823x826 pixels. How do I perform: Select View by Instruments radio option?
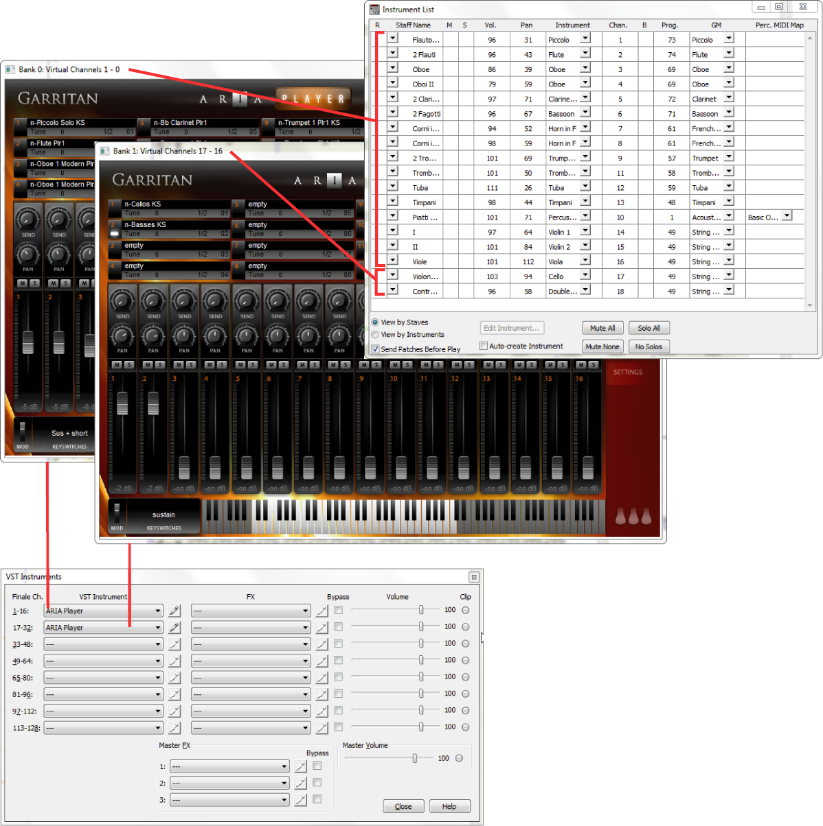click(x=375, y=335)
